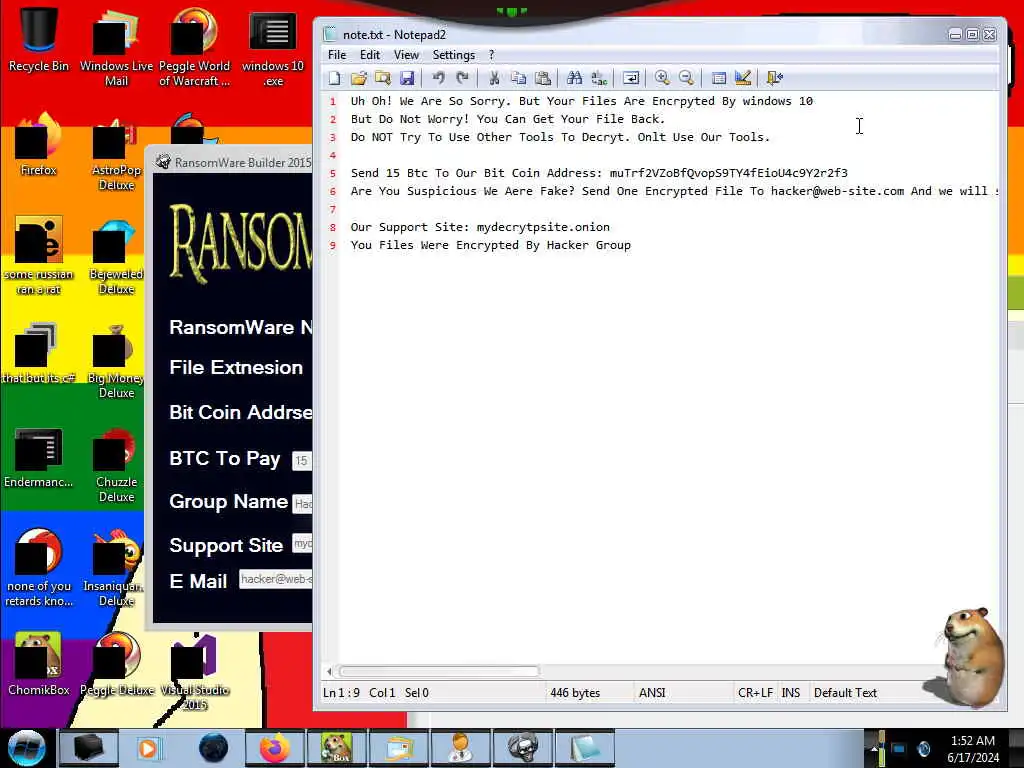Viewport: 1024px width, 768px height.
Task: Select the Peggle World of Warcraft desktop icon
Action: tap(194, 47)
